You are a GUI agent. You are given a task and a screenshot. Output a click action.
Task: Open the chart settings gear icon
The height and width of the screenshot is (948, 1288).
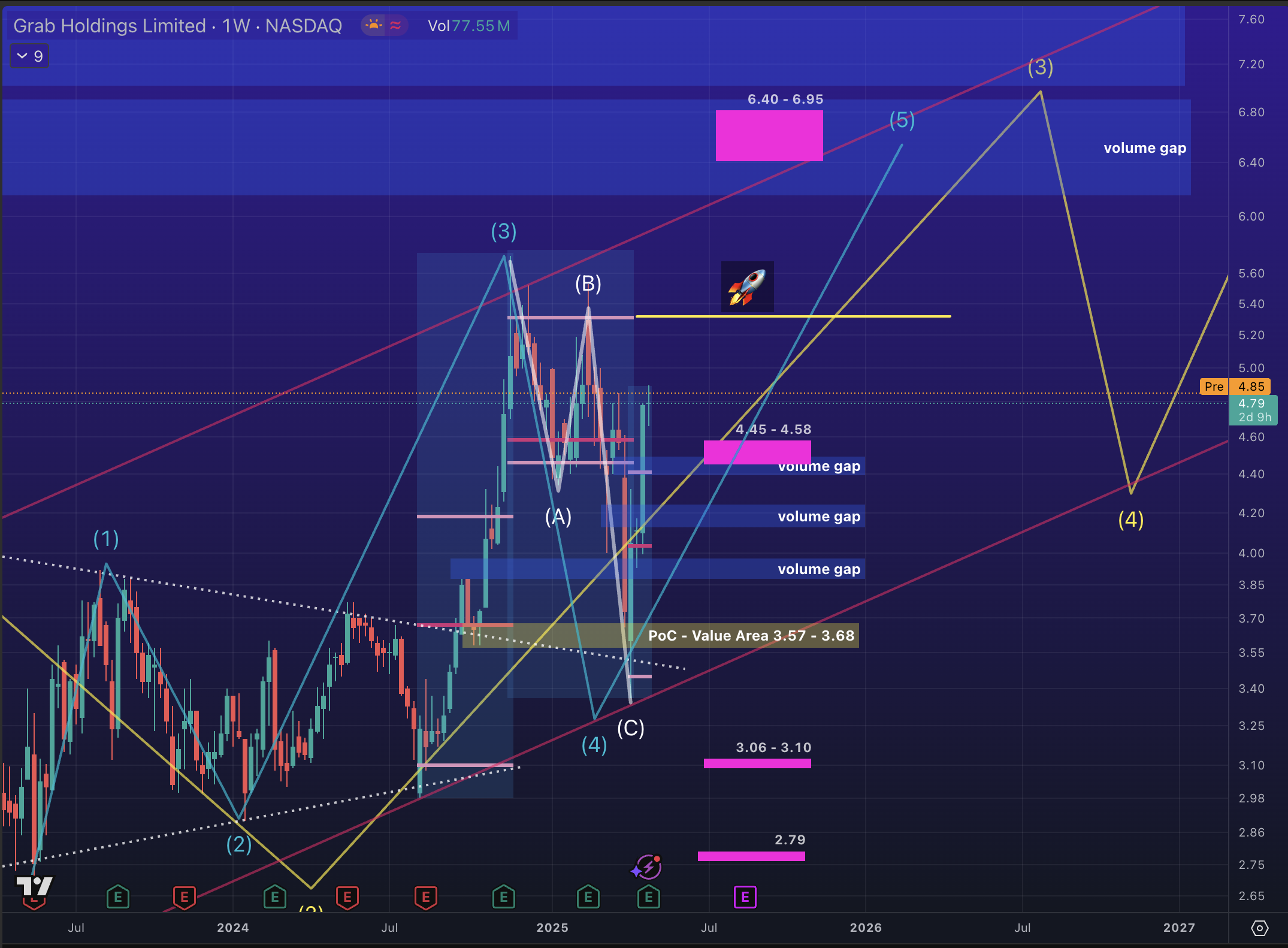click(1259, 928)
